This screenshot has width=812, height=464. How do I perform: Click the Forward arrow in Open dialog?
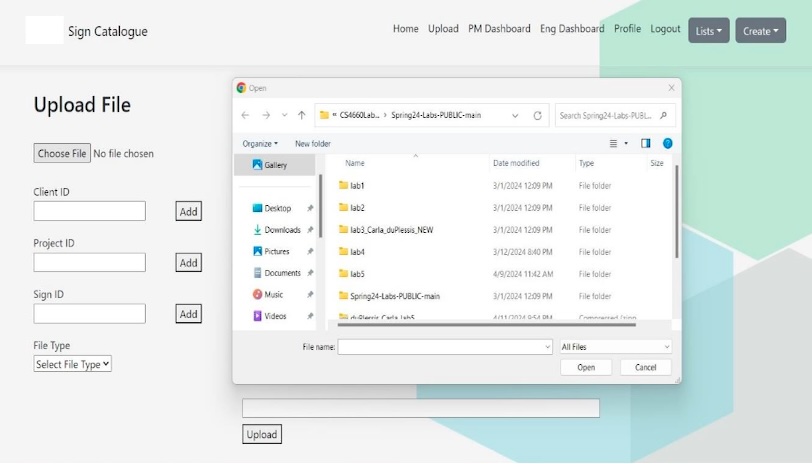[x=266, y=115]
